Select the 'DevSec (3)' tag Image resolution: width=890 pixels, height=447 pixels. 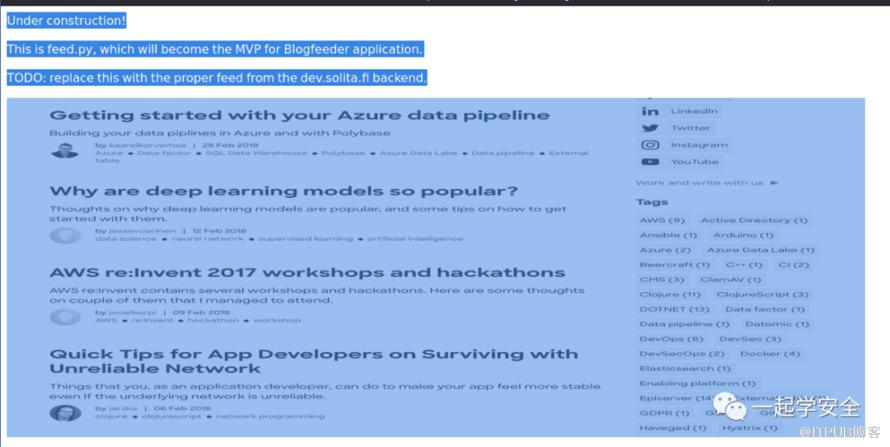tap(750, 339)
